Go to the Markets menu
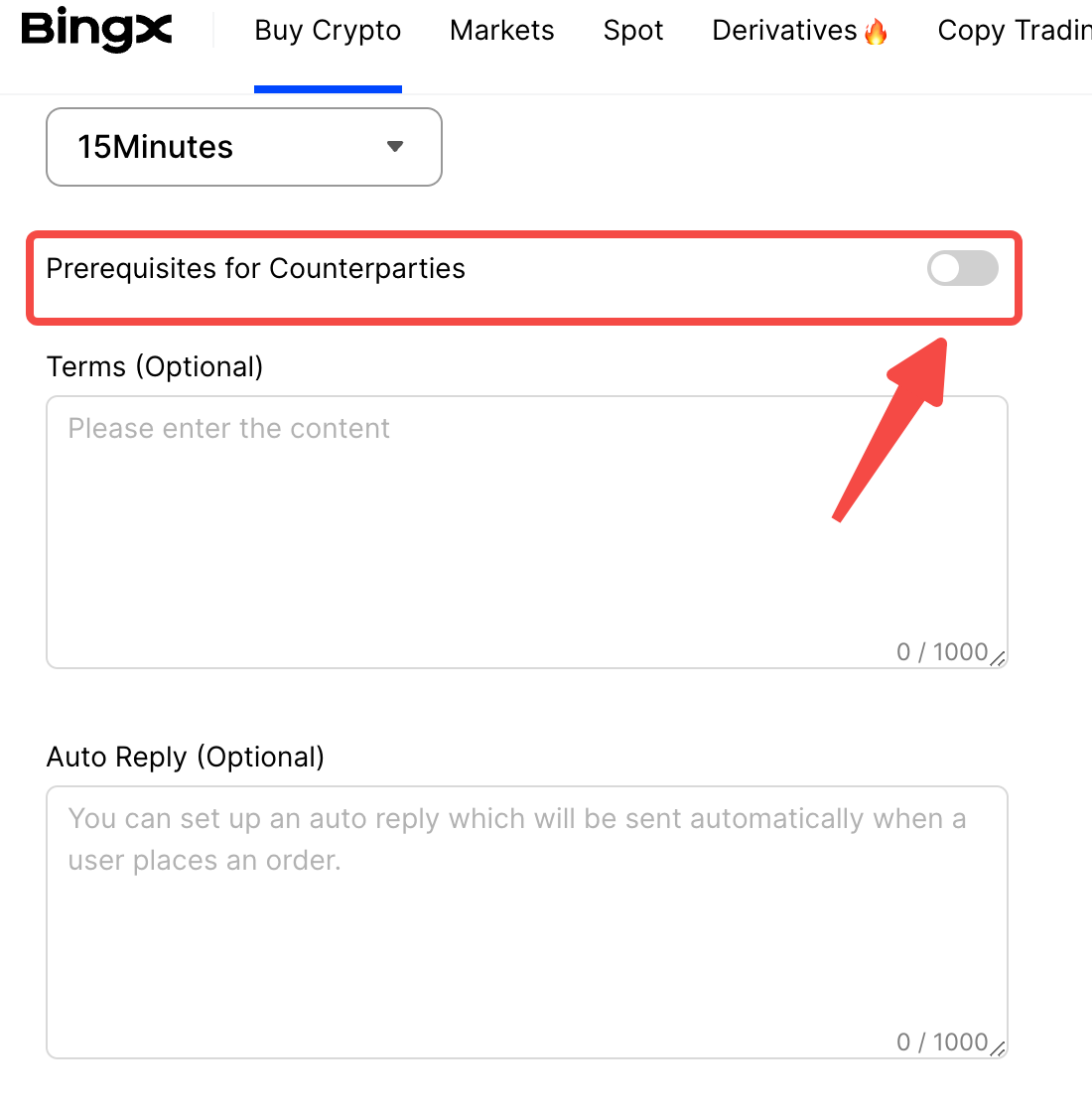This screenshot has width=1092, height=1110. point(501,31)
